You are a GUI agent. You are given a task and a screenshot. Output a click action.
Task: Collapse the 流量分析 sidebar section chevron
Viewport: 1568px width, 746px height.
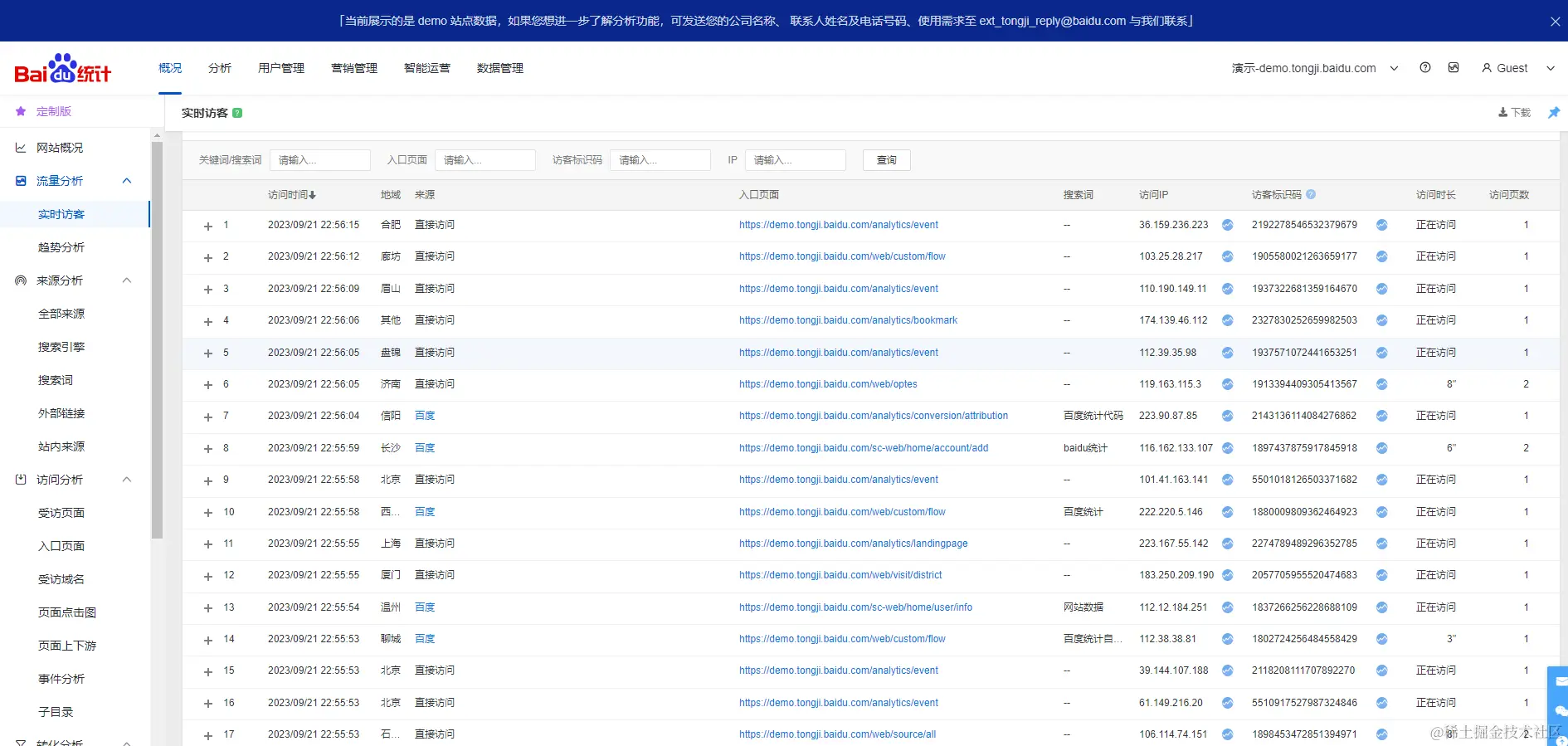point(127,181)
